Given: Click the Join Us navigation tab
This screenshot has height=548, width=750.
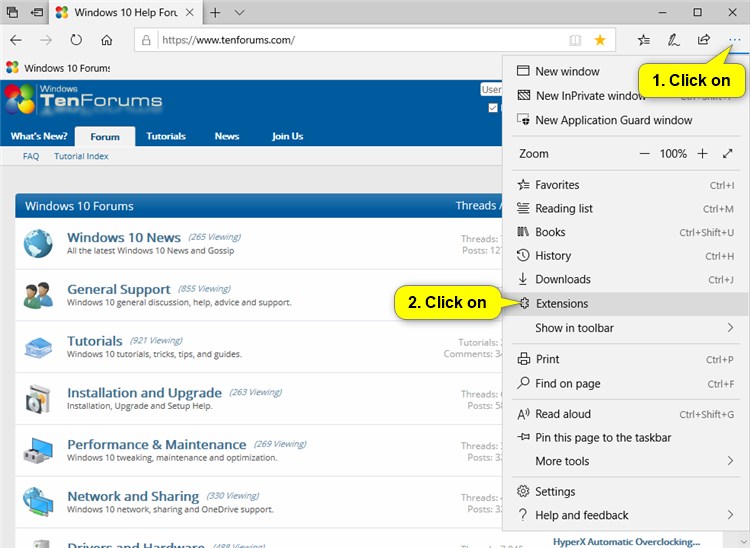Looking at the screenshot, I should point(287,136).
